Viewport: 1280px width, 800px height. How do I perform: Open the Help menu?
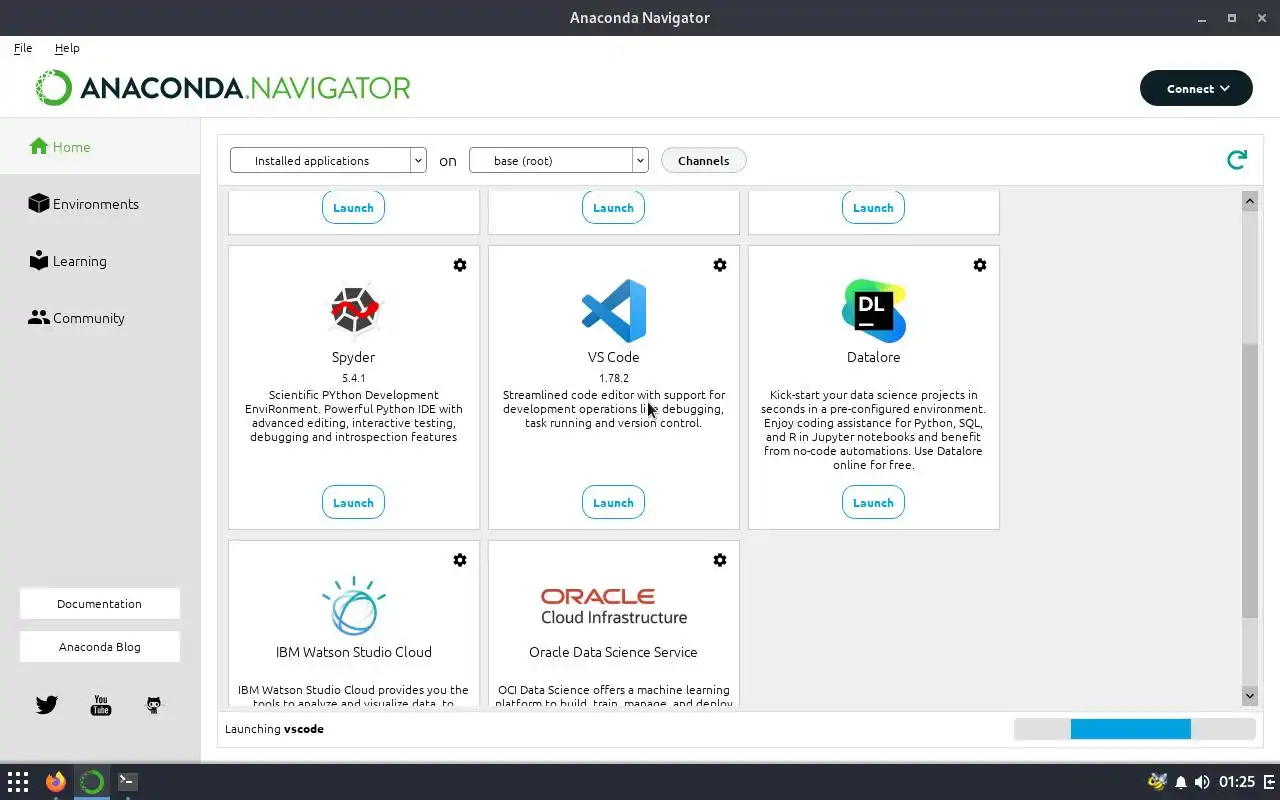pos(67,48)
